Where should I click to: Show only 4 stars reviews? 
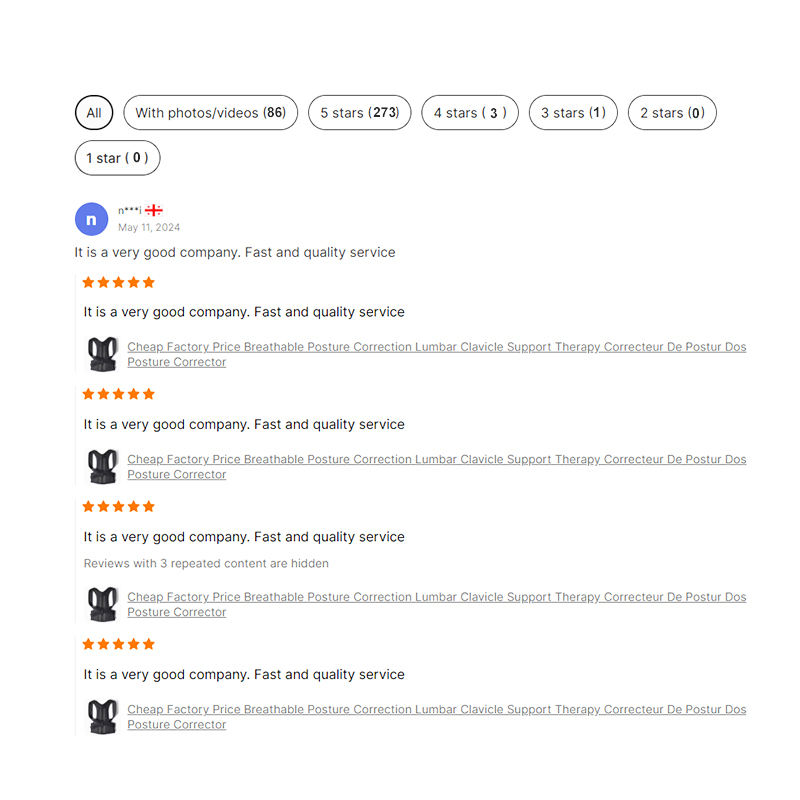tap(470, 113)
